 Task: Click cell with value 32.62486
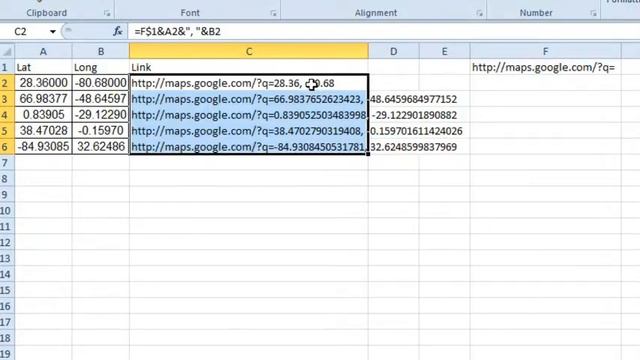(101, 147)
